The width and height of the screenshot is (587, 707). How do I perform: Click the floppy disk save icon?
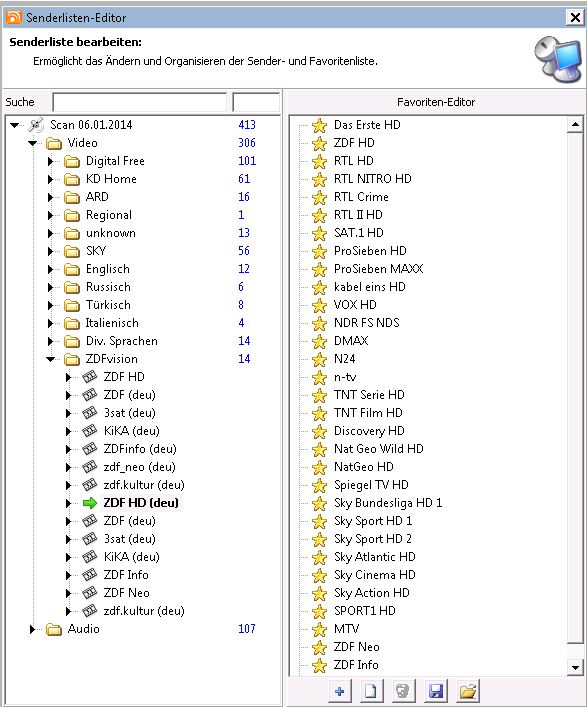point(436,690)
